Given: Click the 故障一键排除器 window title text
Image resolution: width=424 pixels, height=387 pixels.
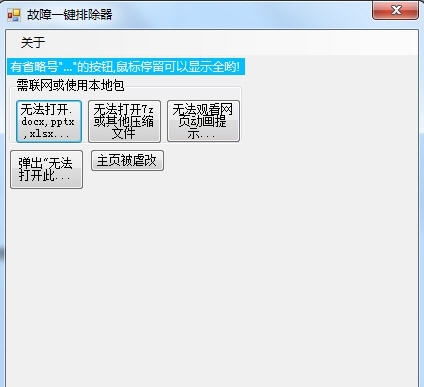Looking at the screenshot, I should tap(70, 15).
